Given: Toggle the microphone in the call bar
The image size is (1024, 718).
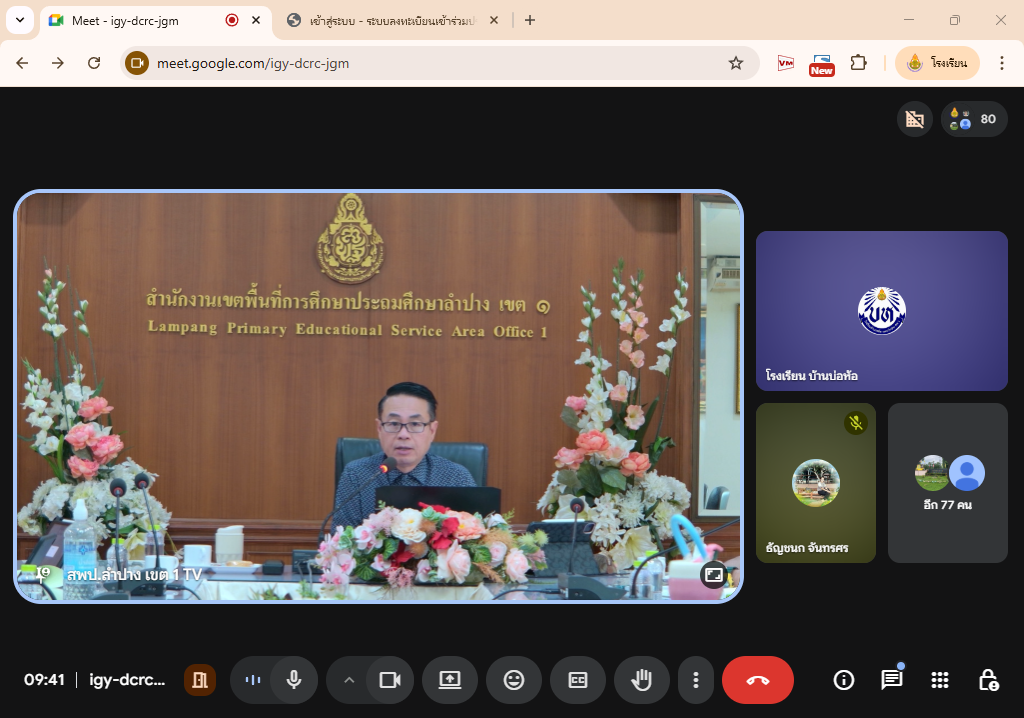Looking at the screenshot, I should click(x=294, y=680).
